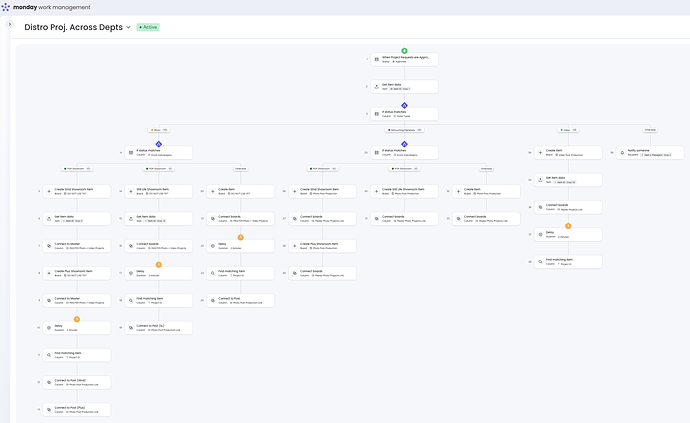Click the Approved status pill in trigger step

[400, 62]
